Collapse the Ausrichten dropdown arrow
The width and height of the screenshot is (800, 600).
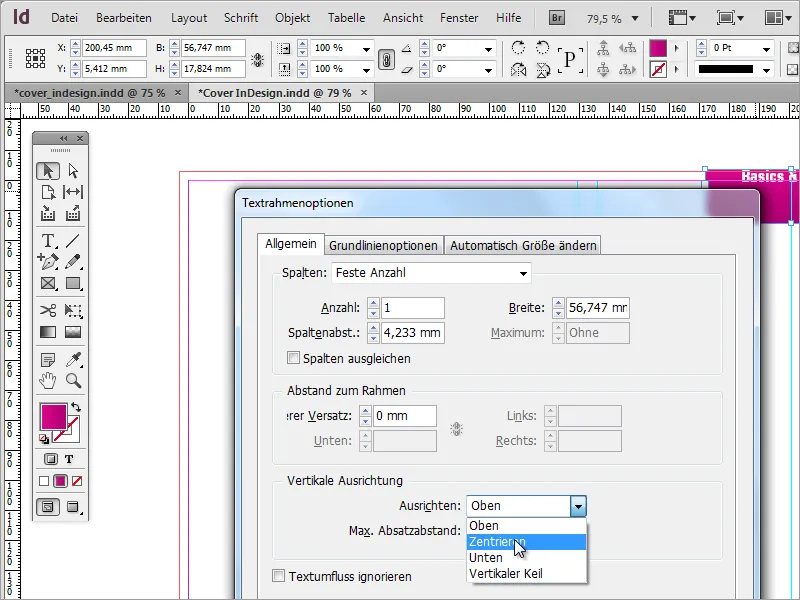578,506
